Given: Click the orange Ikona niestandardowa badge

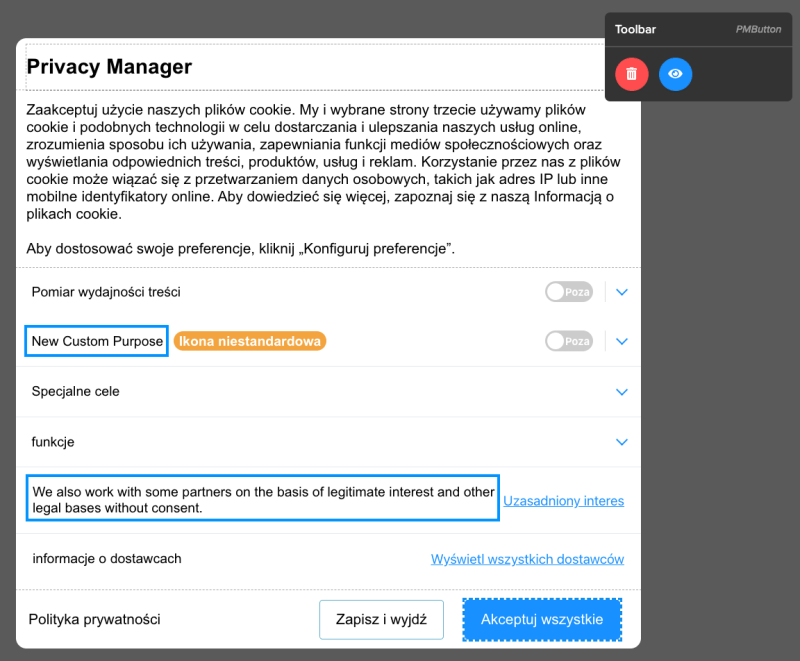Looking at the screenshot, I should 249,340.
